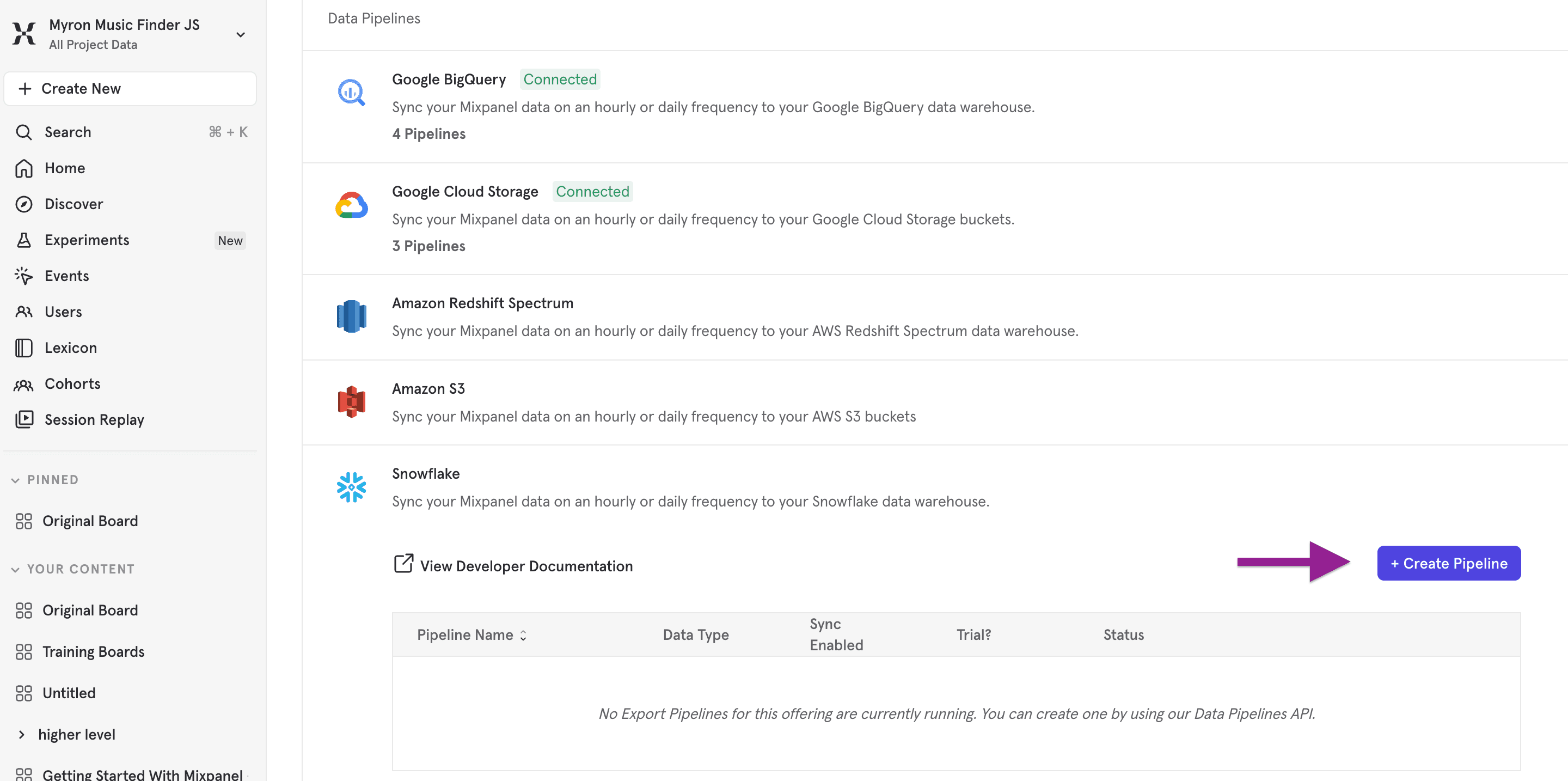The height and width of the screenshot is (781, 1568).
Task: Open the project switcher dropdown chevron
Action: pyautogui.click(x=241, y=34)
